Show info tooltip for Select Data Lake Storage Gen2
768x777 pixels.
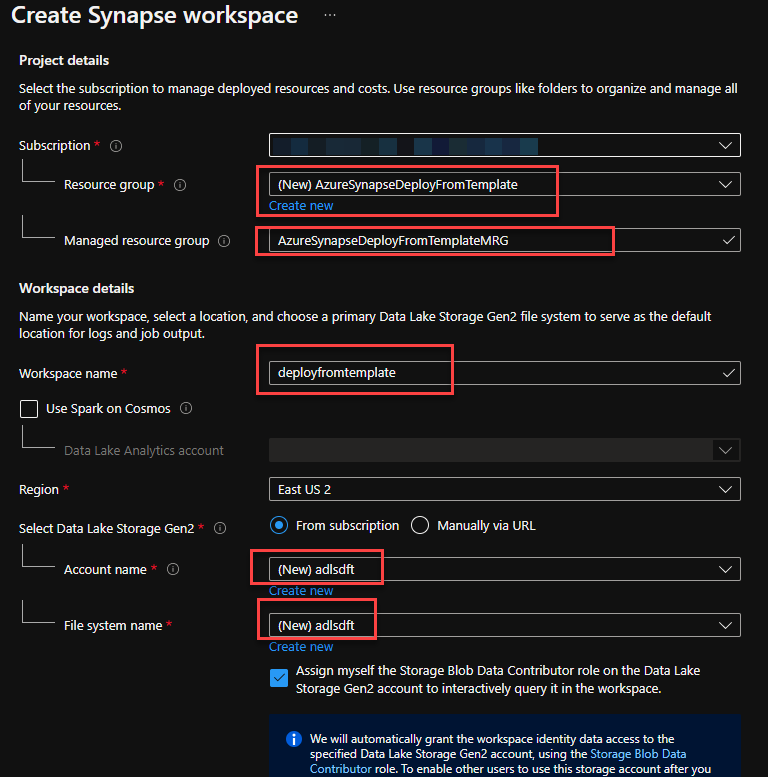tap(220, 528)
